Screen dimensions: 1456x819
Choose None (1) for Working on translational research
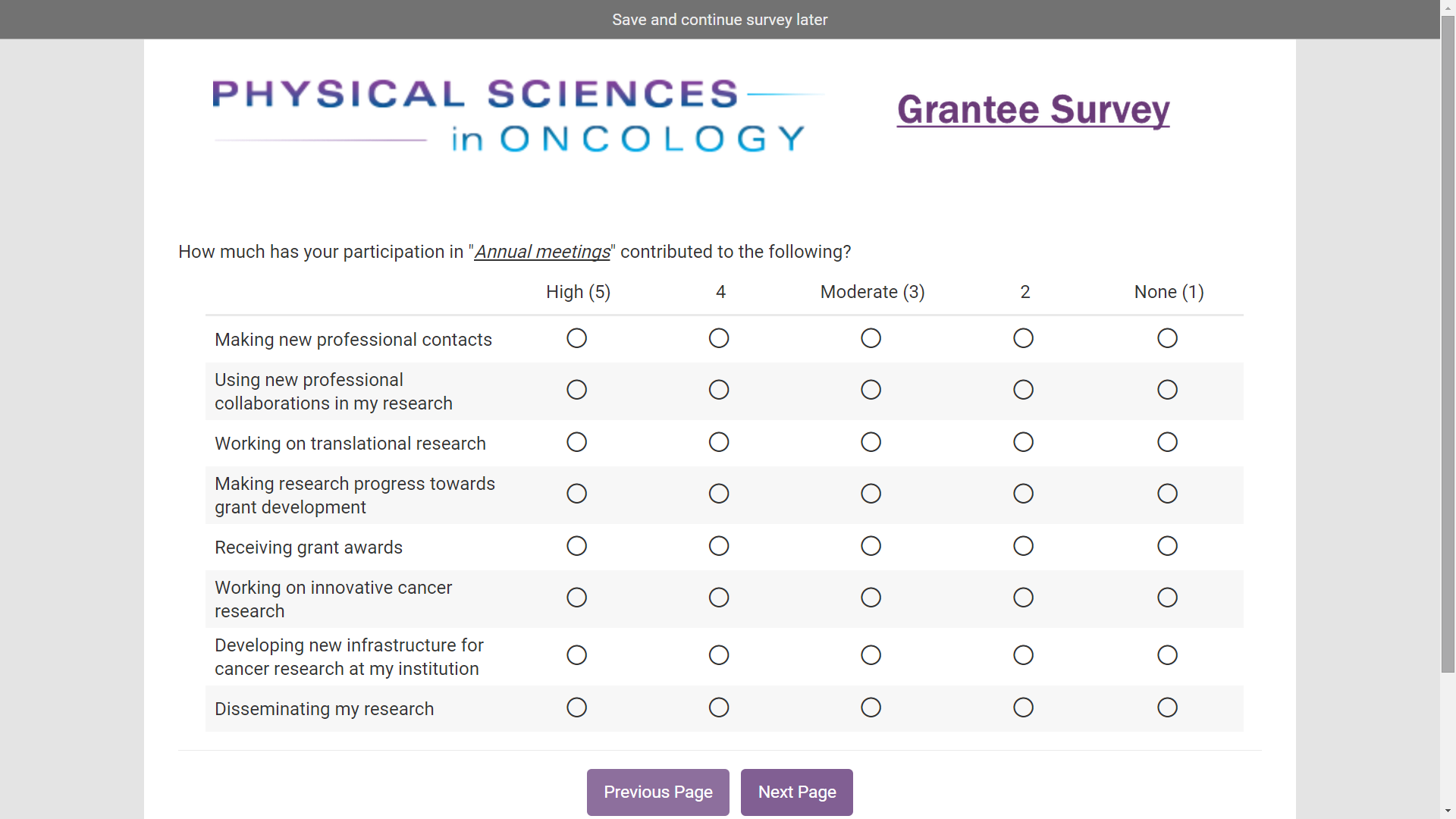tap(1167, 442)
